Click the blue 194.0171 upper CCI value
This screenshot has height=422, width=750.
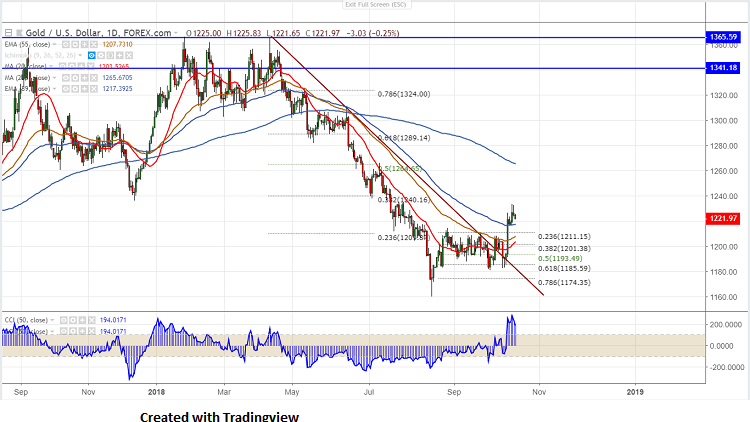(113, 320)
